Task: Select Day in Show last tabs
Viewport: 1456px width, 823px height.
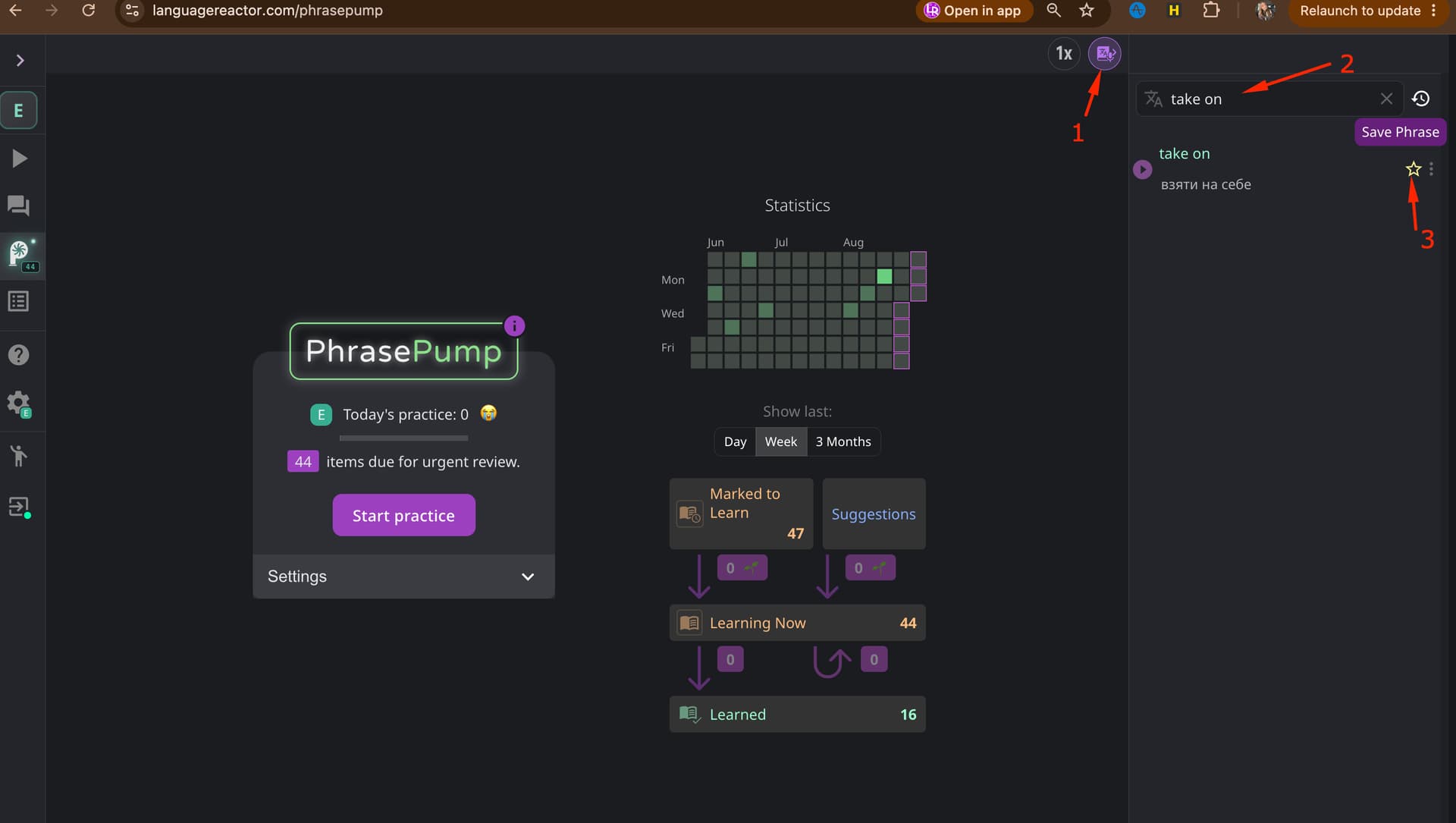Action: click(736, 441)
